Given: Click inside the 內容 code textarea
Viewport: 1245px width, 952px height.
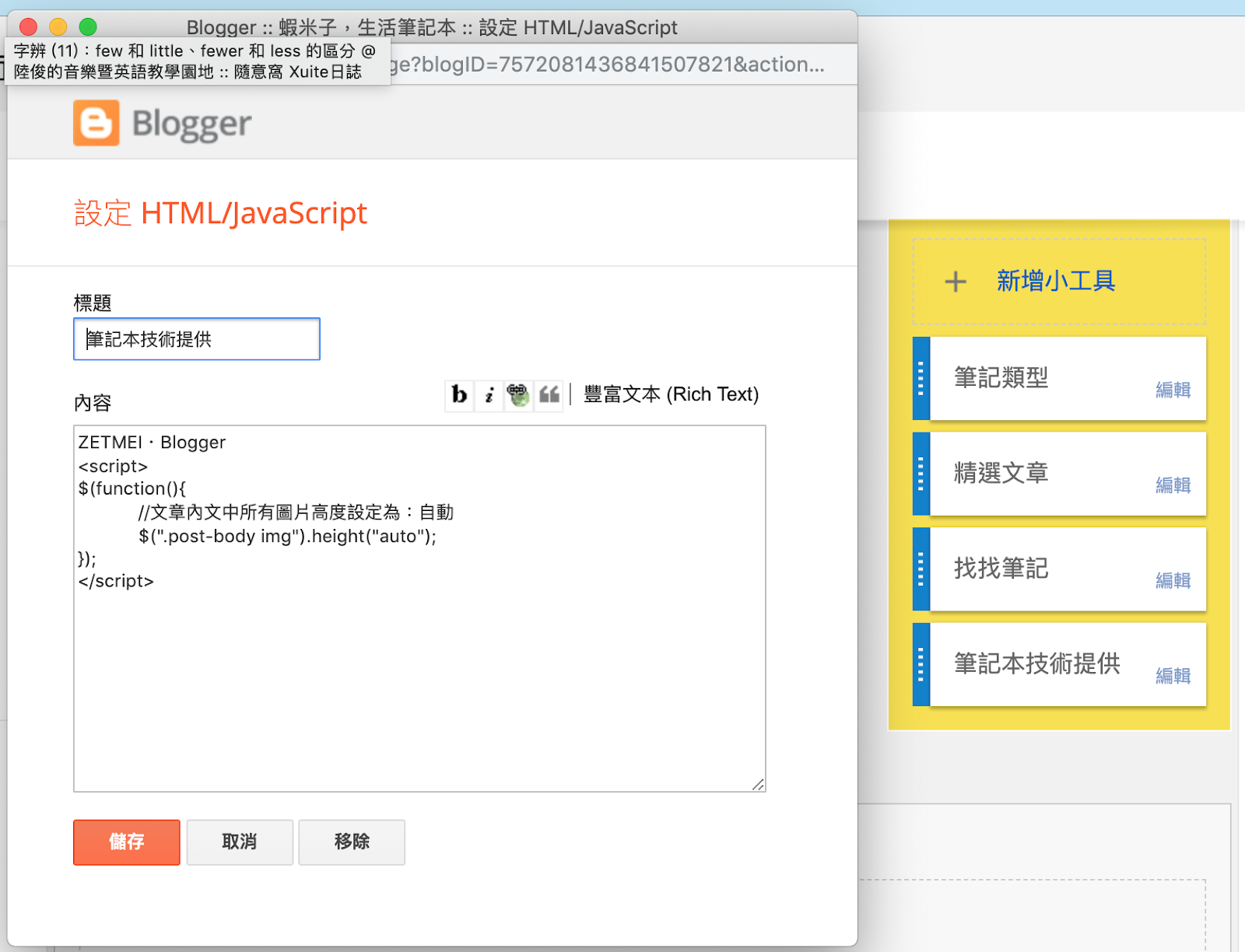Looking at the screenshot, I should 419,608.
